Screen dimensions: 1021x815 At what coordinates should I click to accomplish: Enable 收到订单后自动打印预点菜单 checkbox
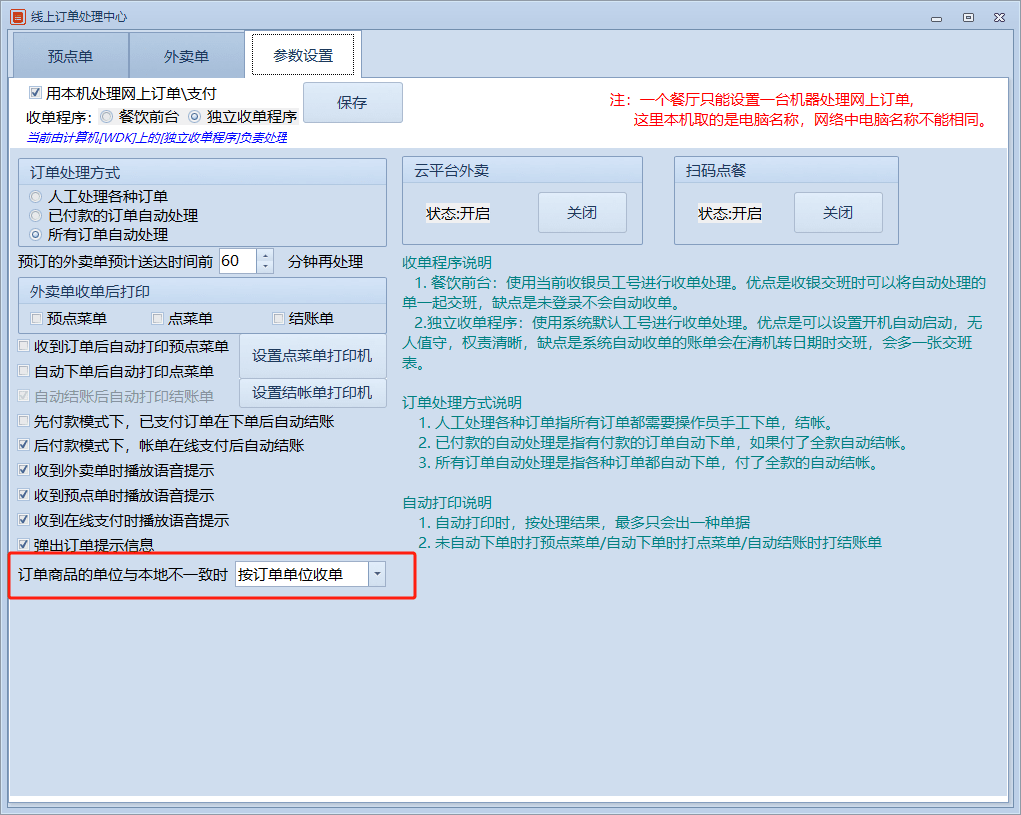click(25, 347)
